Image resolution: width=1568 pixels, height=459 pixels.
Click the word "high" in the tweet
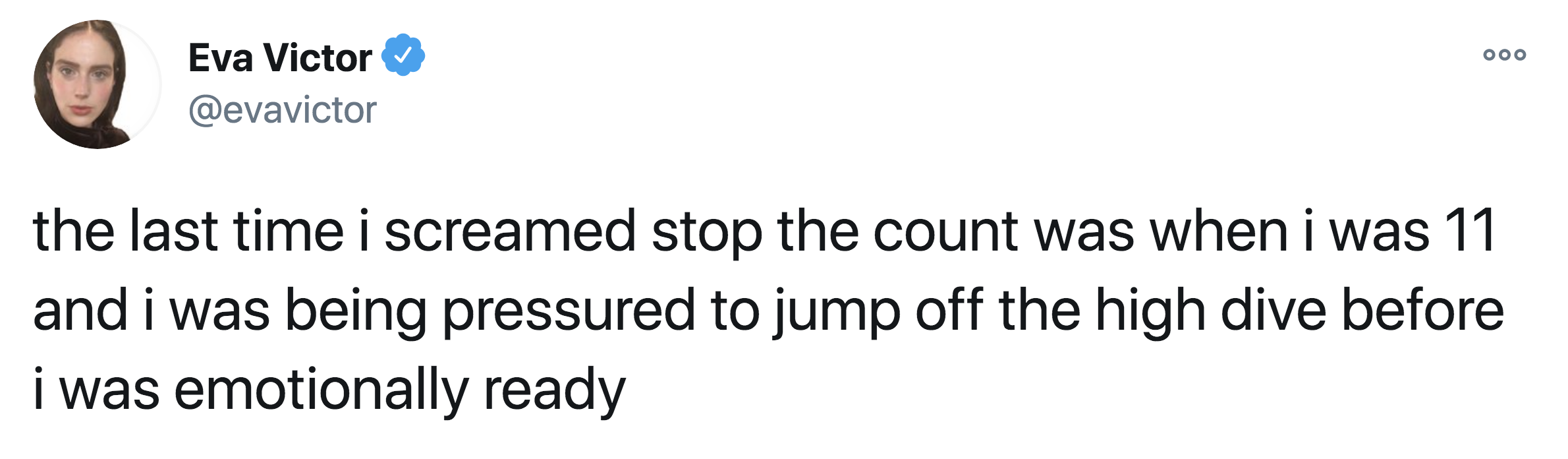pos(1150,311)
